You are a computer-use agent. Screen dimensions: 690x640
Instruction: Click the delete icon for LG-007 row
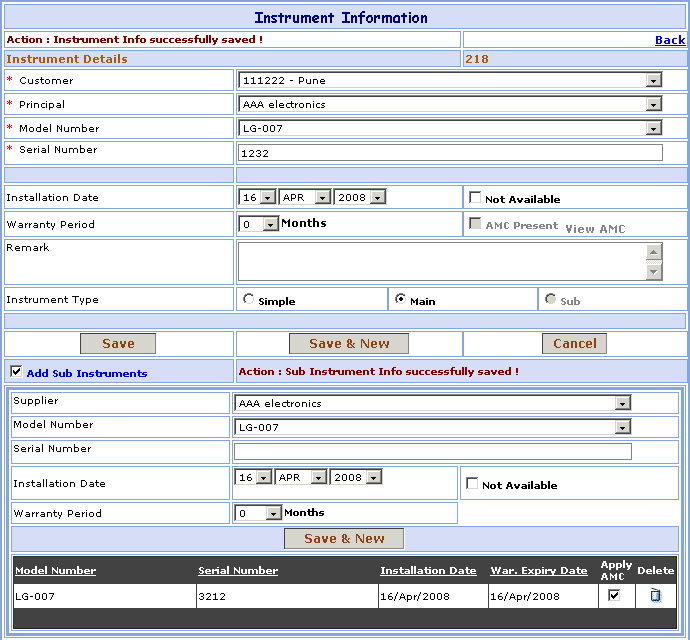click(x=655, y=596)
